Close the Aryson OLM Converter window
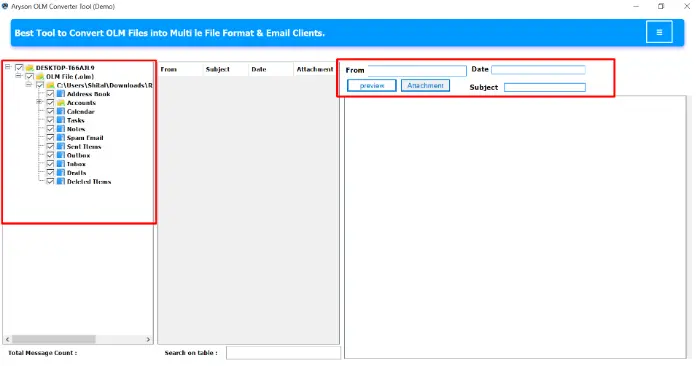 [687, 6]
